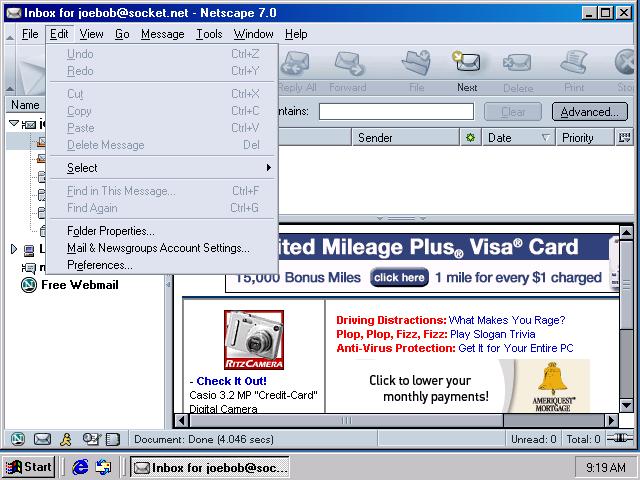This screenshot has width=640, height=480.
Task: Click the Delete toolbar icon
Action: (517, 63)
